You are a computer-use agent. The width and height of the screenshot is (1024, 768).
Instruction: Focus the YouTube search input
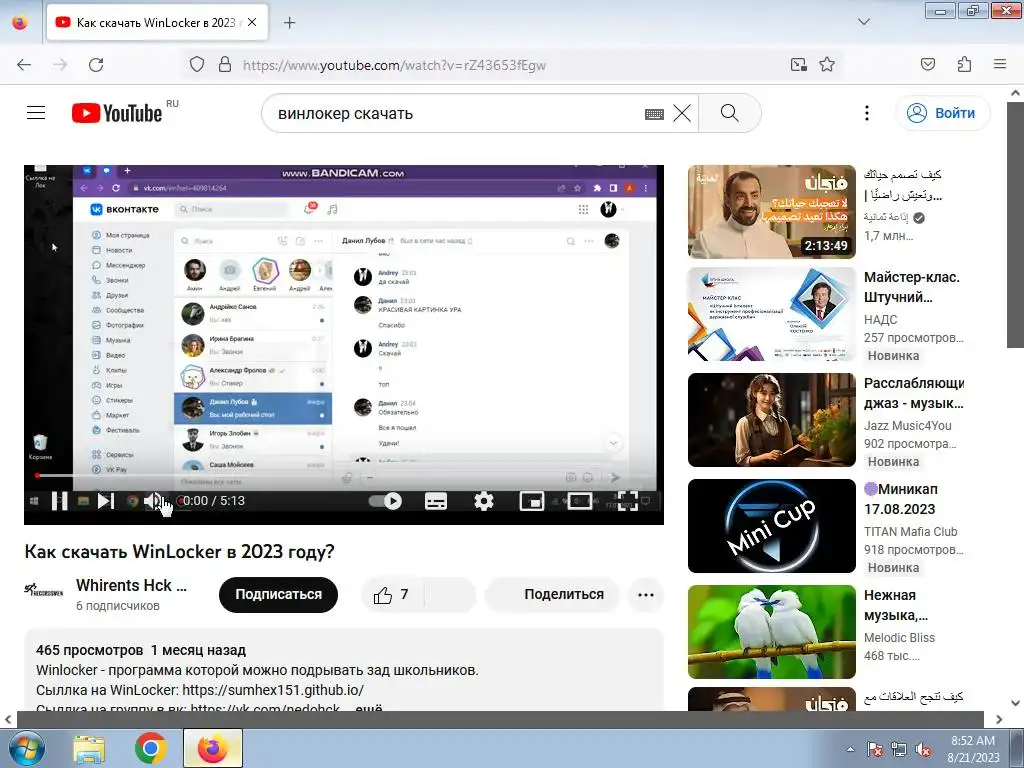(457, 114)
